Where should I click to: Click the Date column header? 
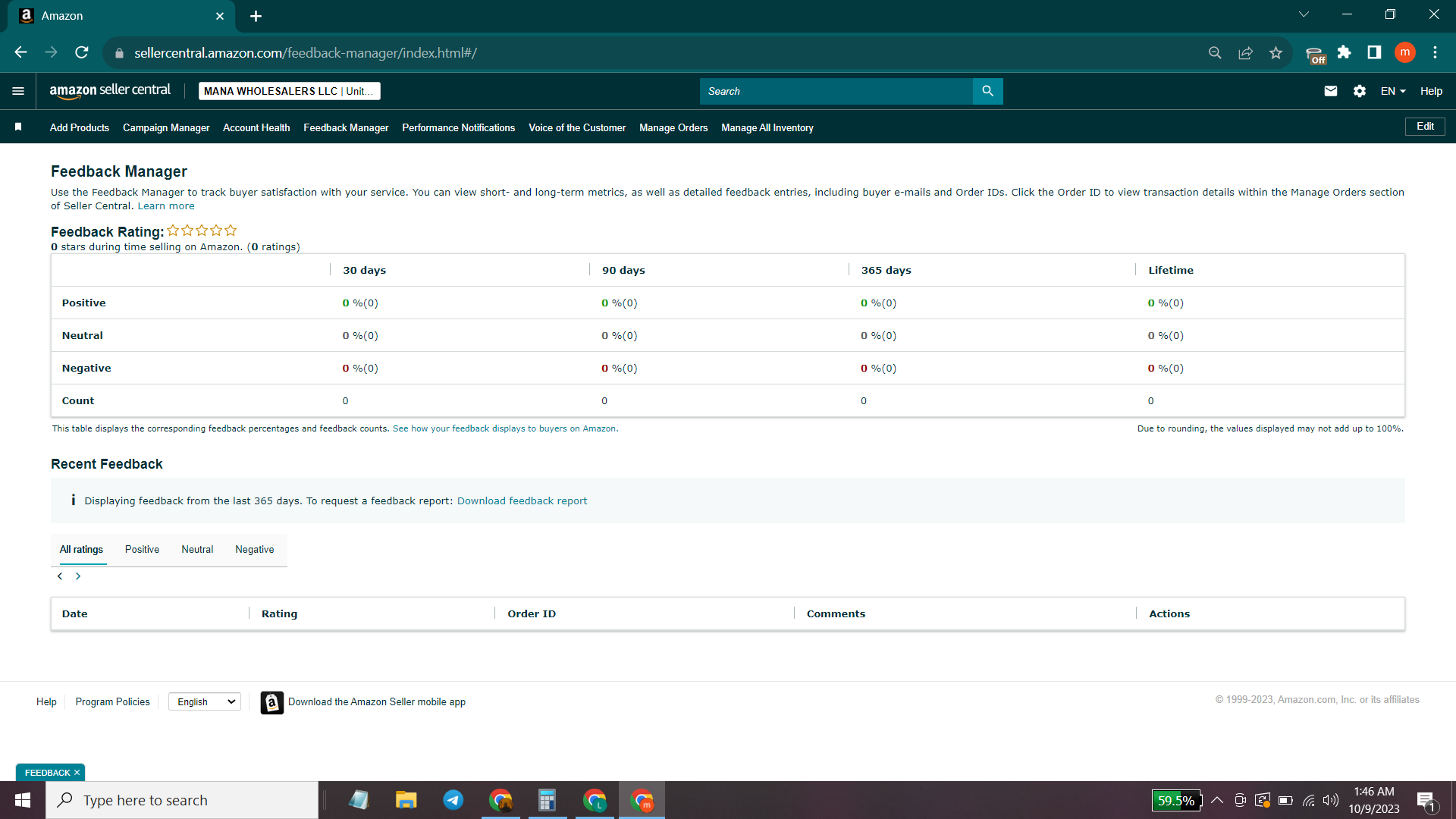pyautogui.click(x=75, y=613)
